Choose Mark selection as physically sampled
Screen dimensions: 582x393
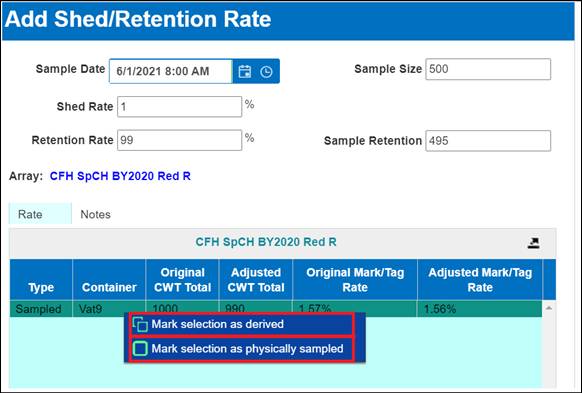click(242, 349)
